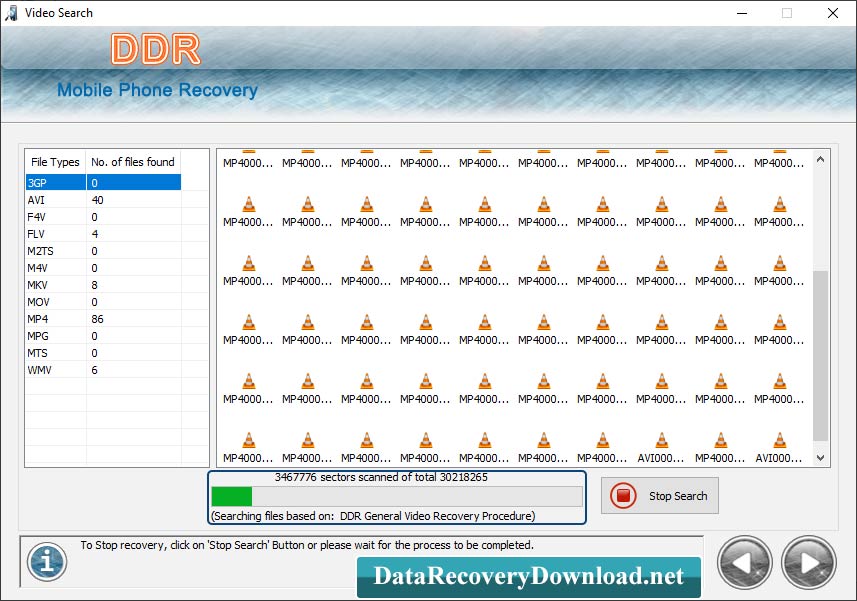Select the MKV file type row
This screenshot has height=601, width=857.
pos(103,285)
